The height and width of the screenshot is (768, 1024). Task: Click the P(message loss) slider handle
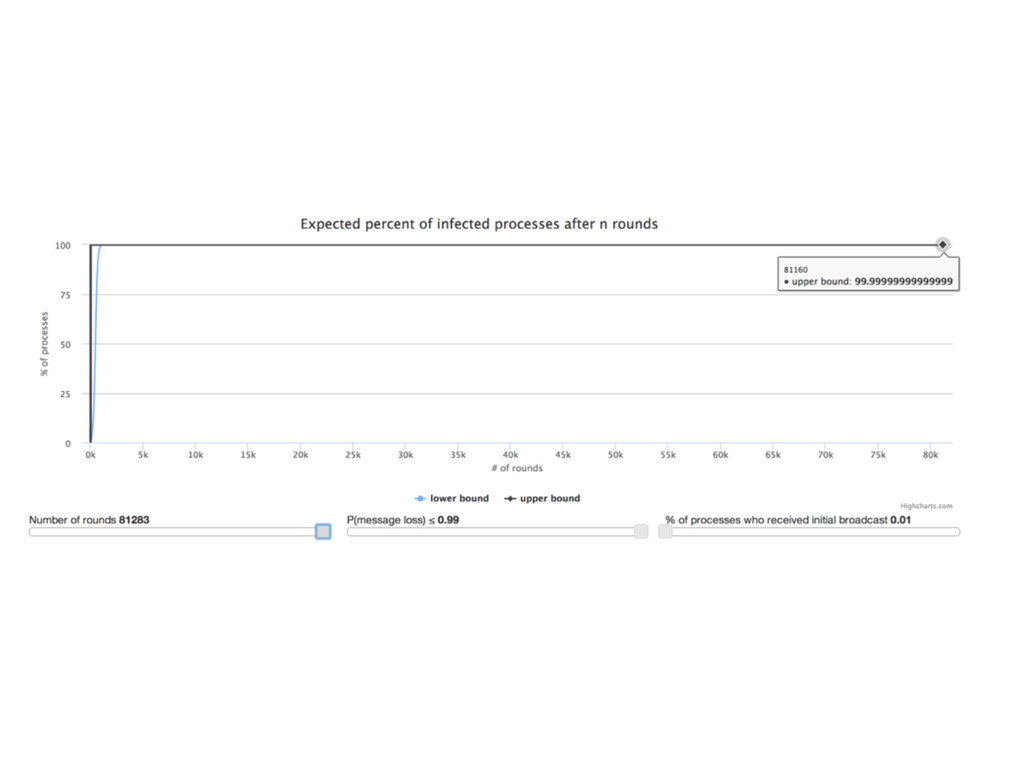641,532
